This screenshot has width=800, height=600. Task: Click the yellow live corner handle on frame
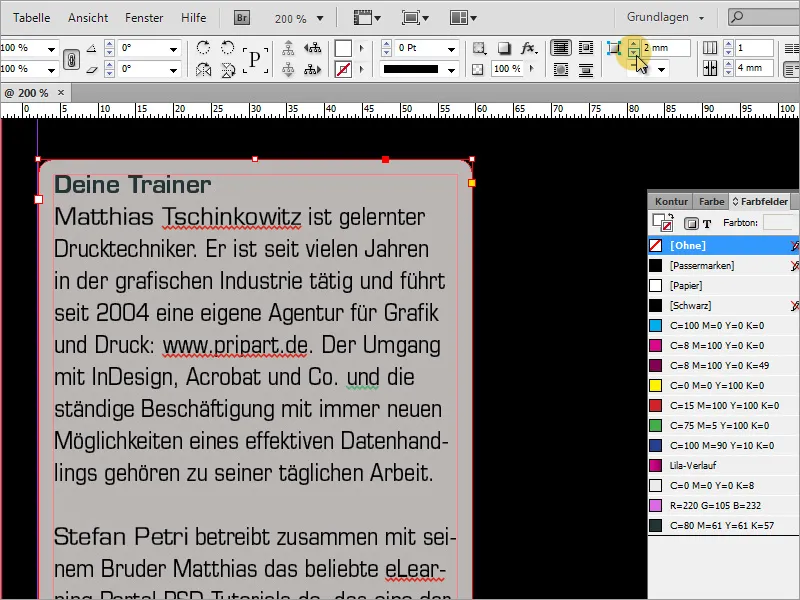point(471,183)
